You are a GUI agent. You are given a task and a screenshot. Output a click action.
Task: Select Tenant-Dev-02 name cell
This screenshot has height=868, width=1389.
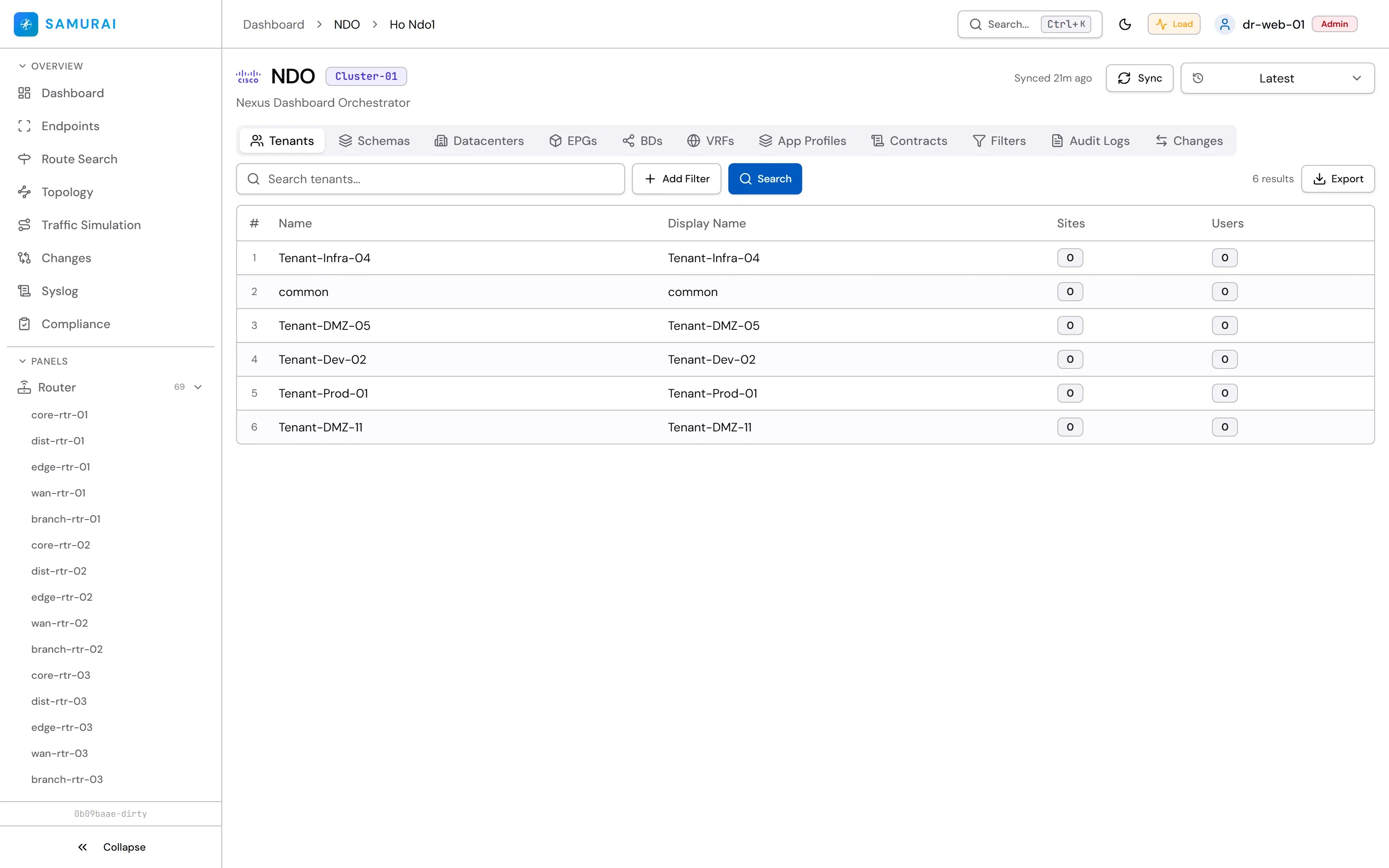pos(322,360)
